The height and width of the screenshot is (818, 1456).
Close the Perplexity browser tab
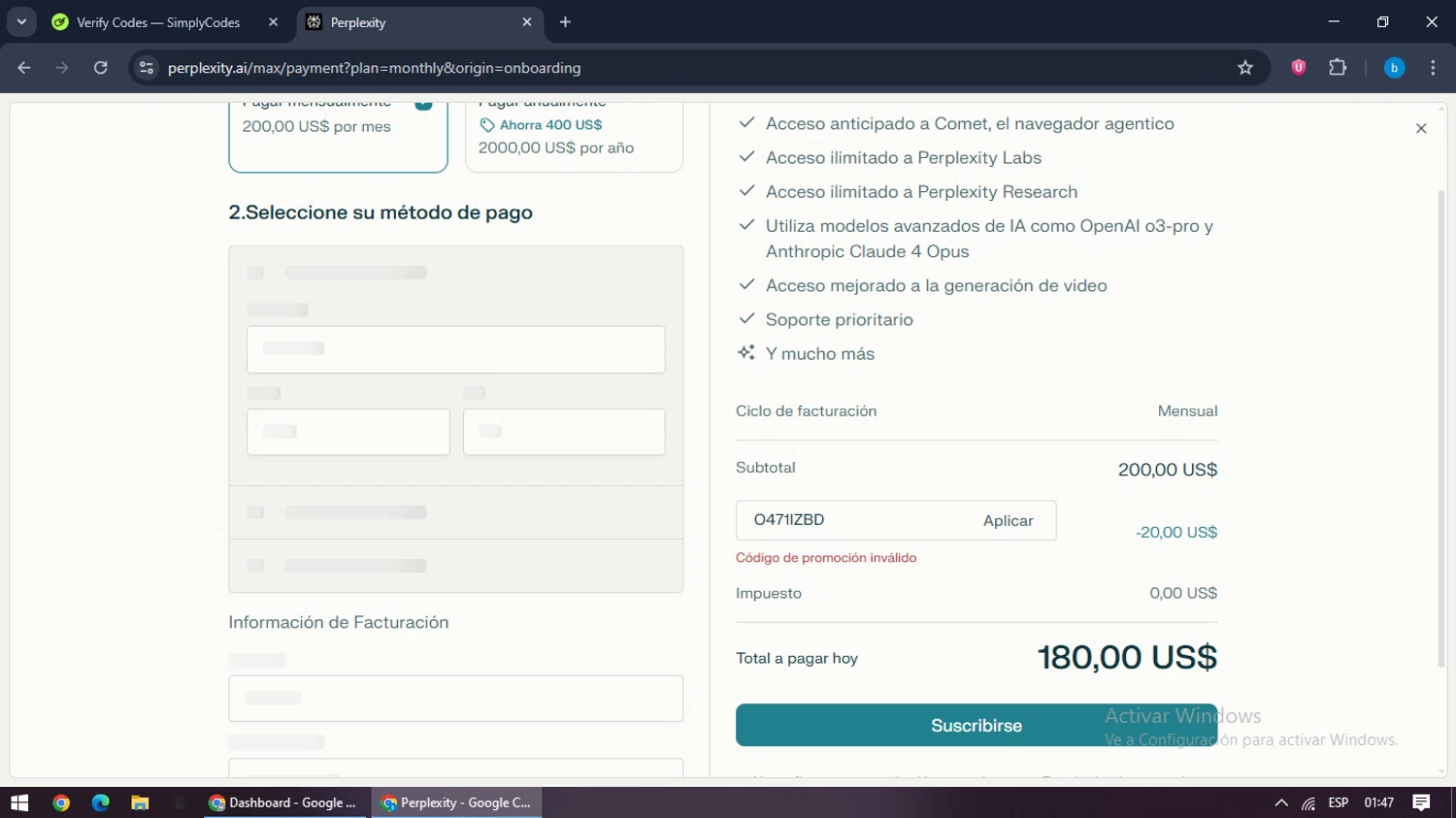coord(527,22)
